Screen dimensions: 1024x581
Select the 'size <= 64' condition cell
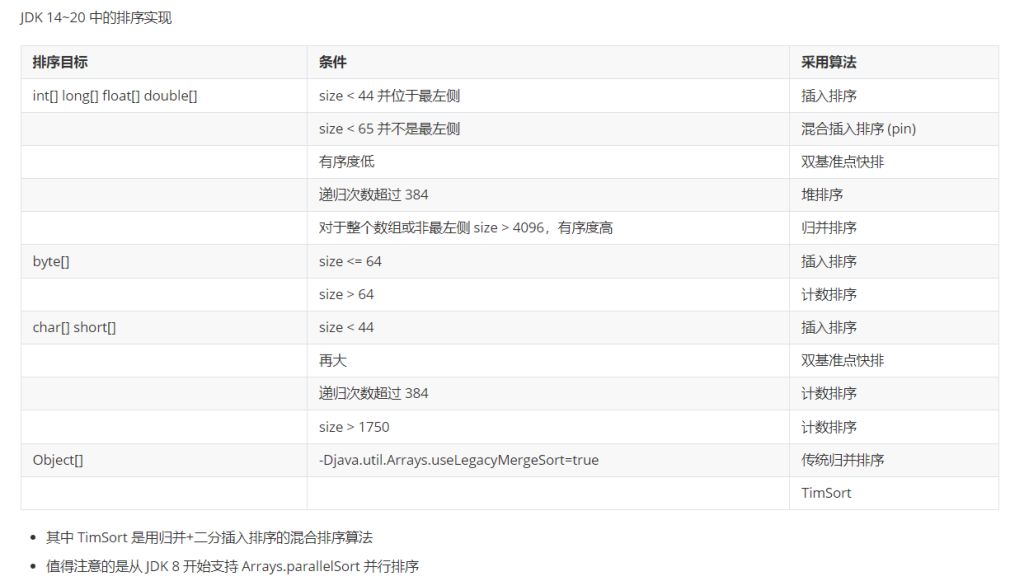pos(350,261)
